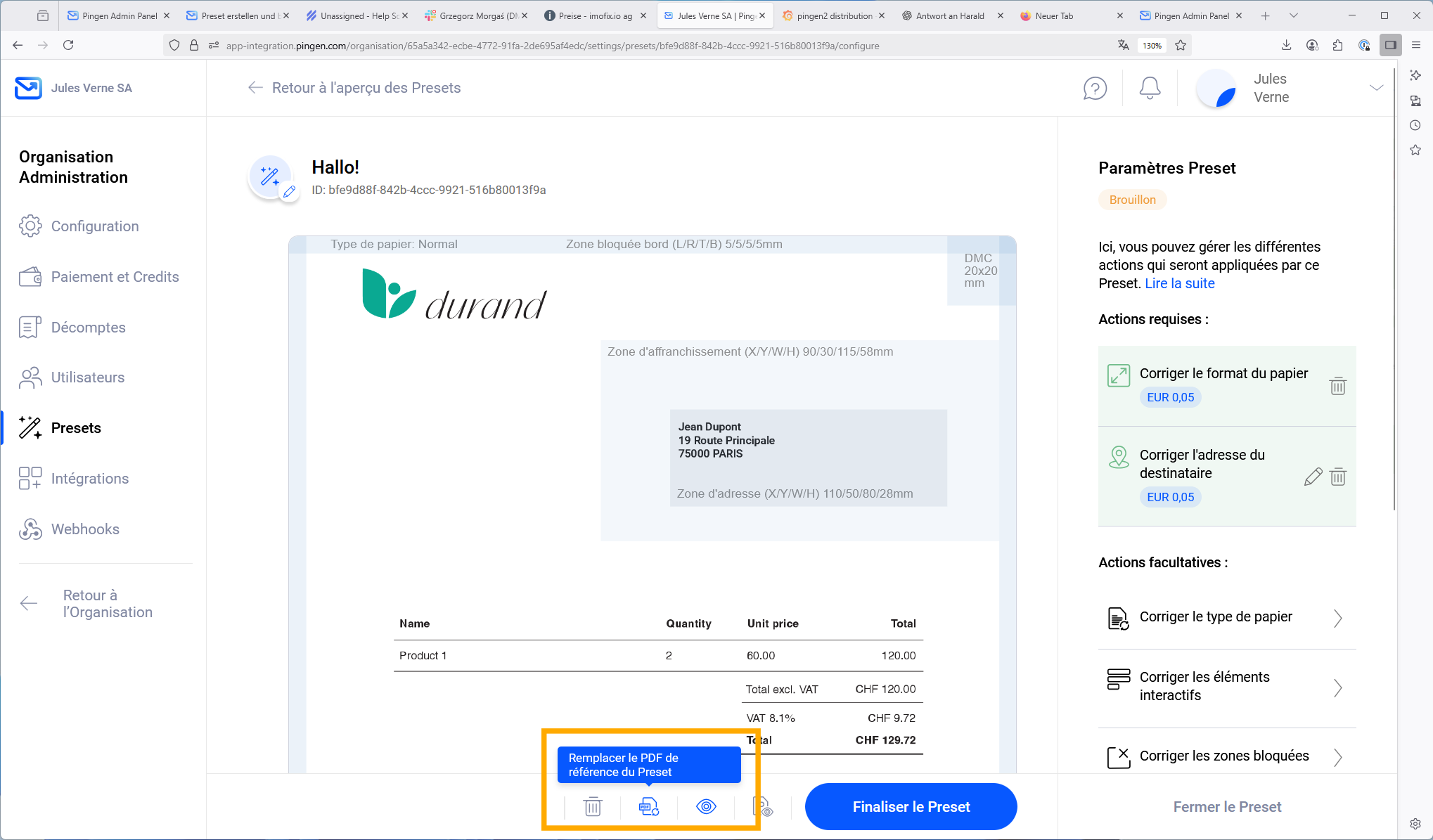1433x840 pixels.
Task: Click the bottom toolbar trash icon
Action: pos(593,806)
